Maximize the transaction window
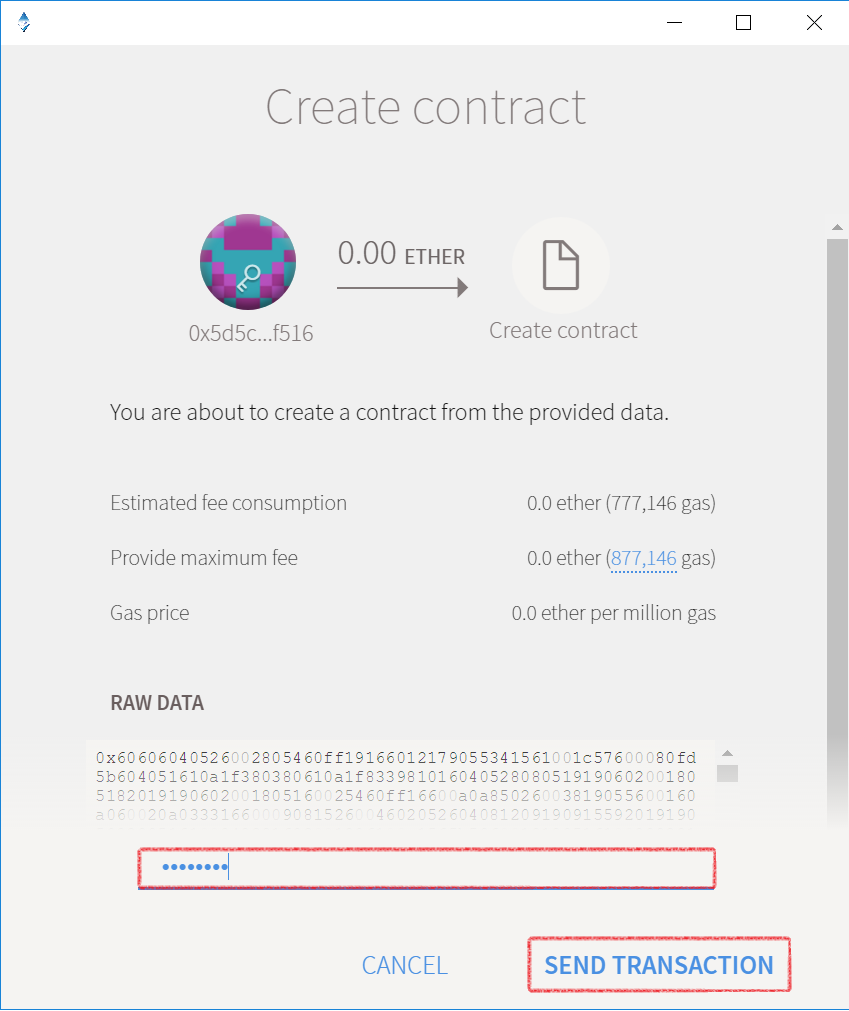The height and width of the screenshot is (1011, 849). click(743, 23)
